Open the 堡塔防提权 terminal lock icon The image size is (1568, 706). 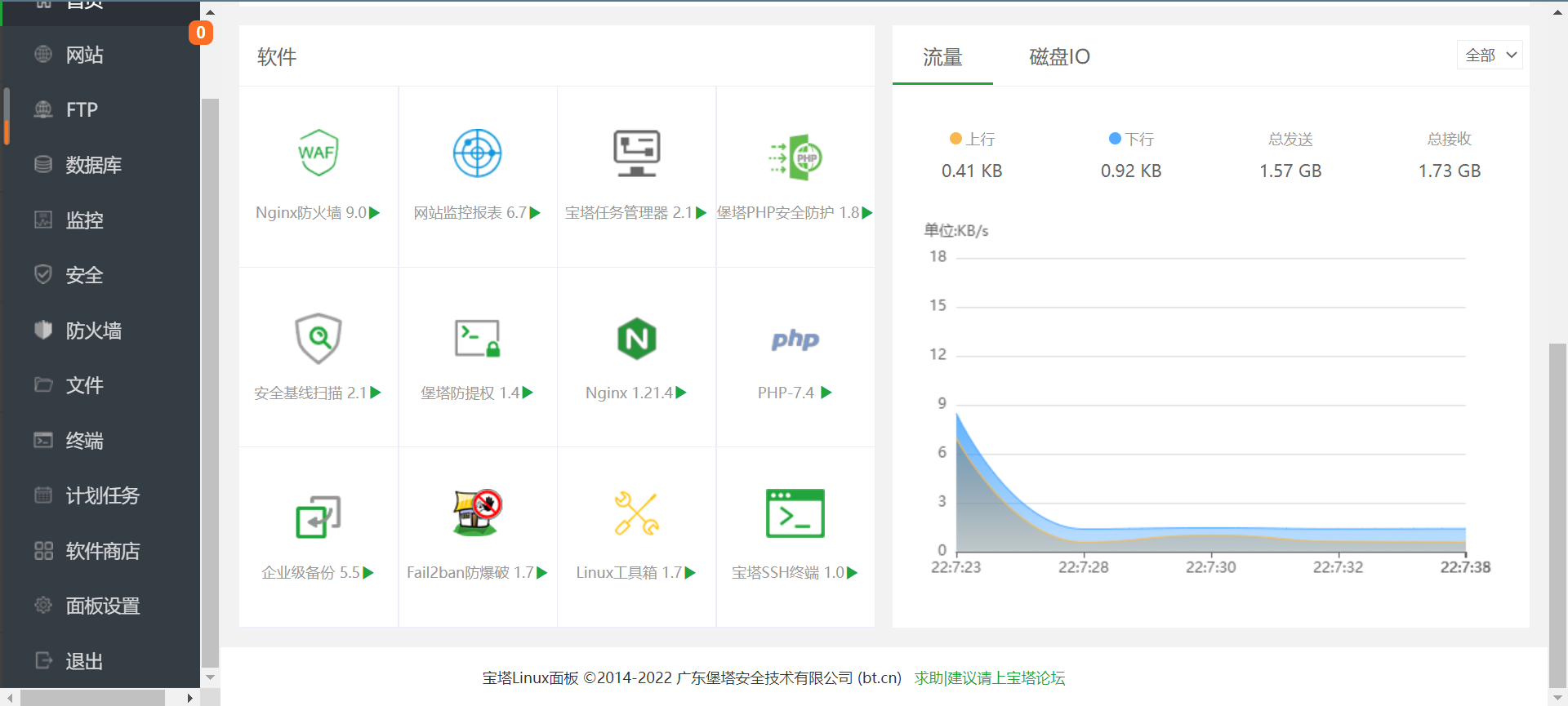477,338
